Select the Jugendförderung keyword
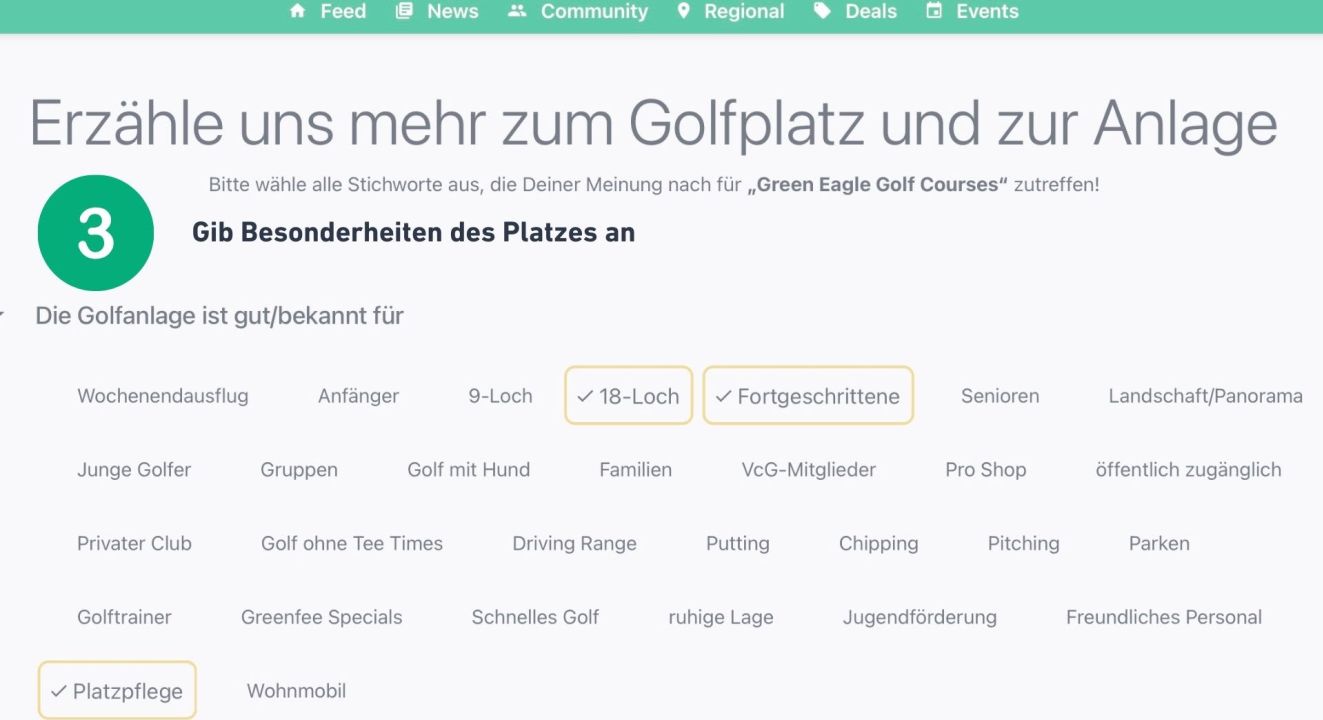The height and width of the screenshot is (720, 1323). pyautogui.click(x=920, y=617)
